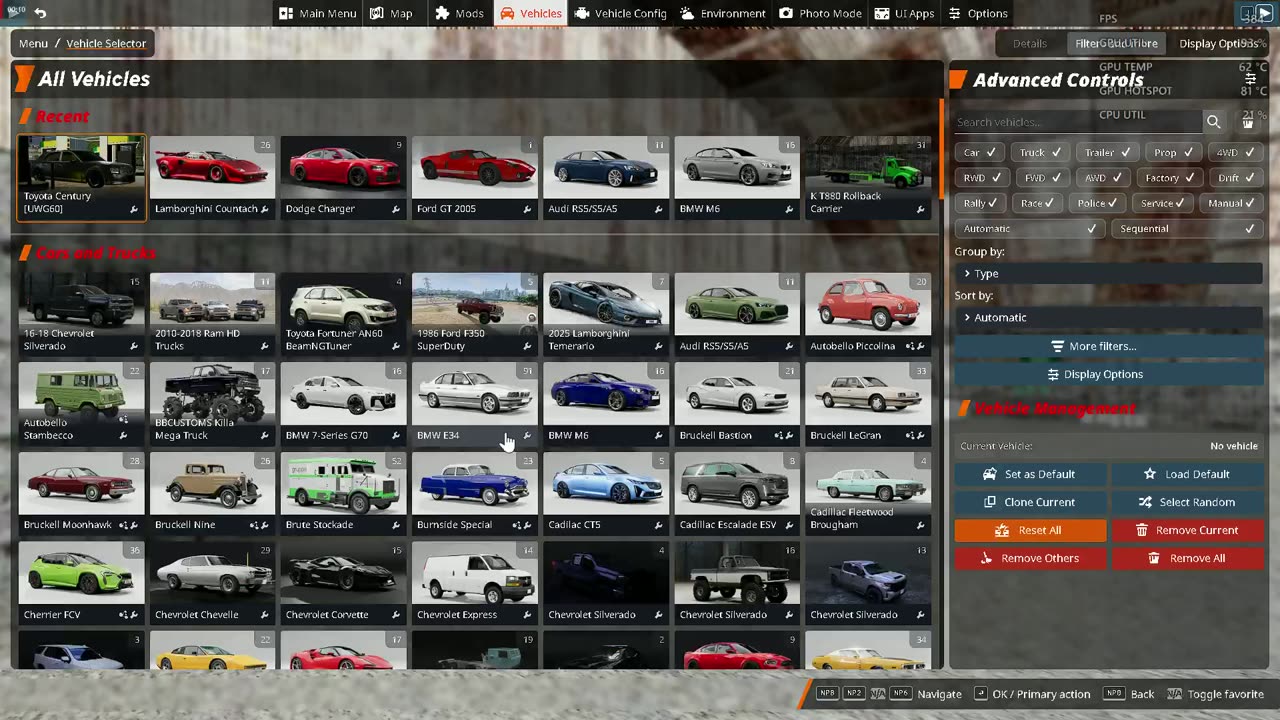This screenshot has width=1280, height=720.
Task: Expand Display Options section in Advanced Controls
Action: 1108,374
